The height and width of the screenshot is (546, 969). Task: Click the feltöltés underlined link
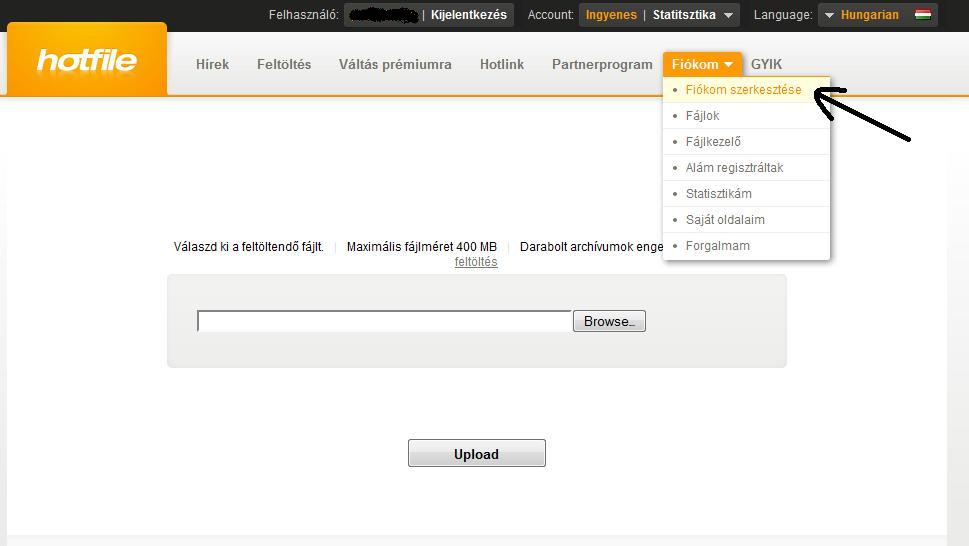476,262
